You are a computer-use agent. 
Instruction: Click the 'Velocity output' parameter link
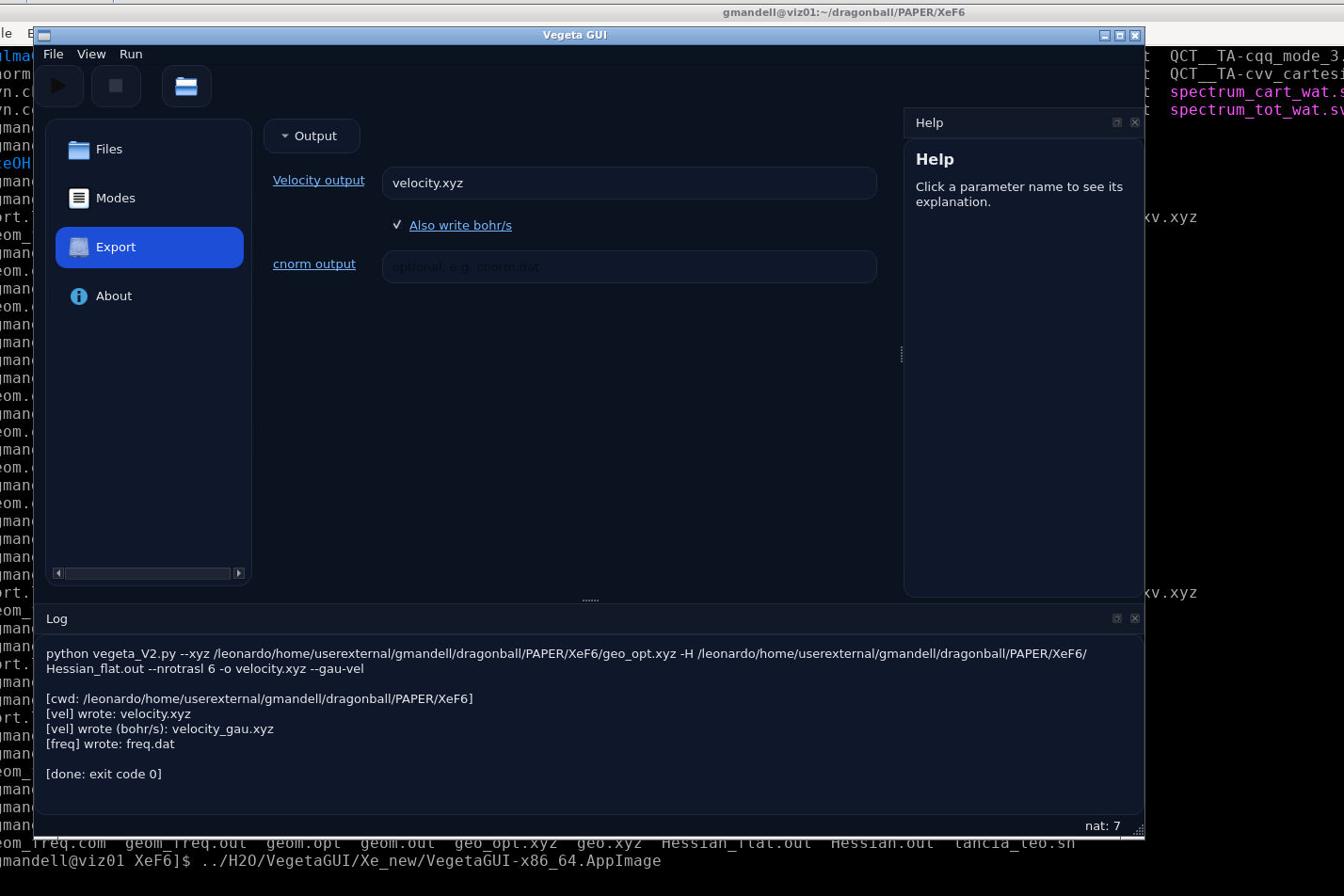[x=318, y=181]
